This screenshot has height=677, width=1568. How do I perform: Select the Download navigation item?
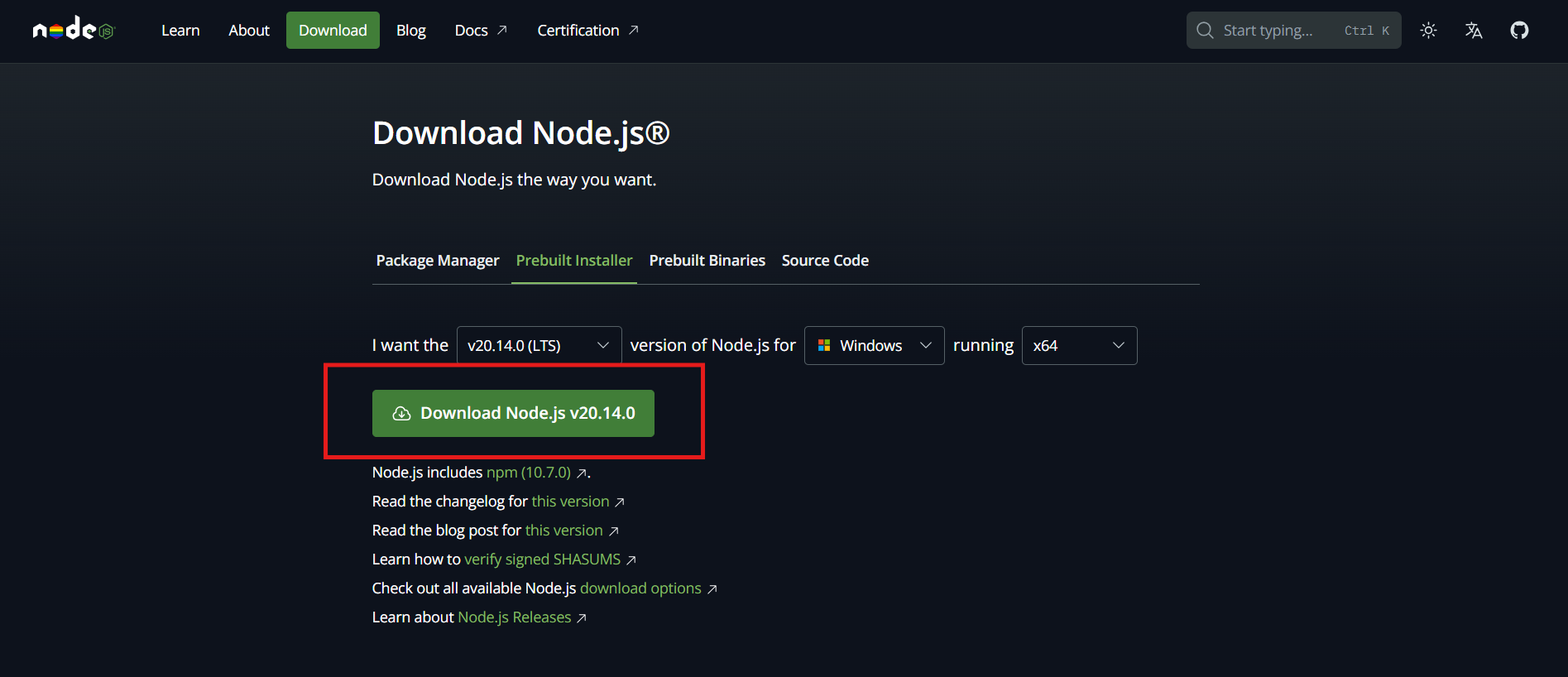[x=333, y=31]
